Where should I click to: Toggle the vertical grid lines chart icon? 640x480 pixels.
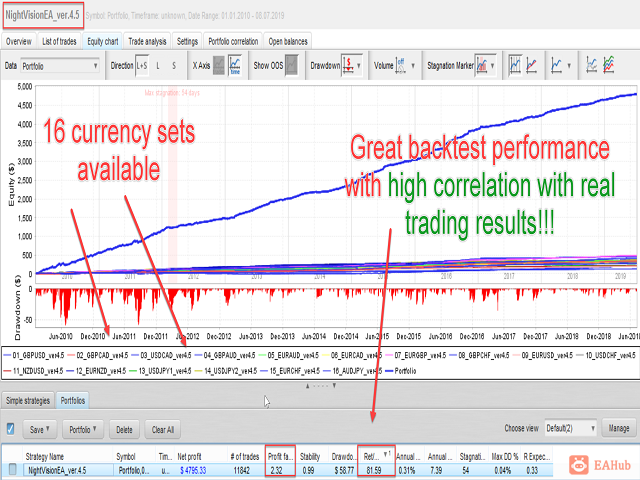click(515, 65)
